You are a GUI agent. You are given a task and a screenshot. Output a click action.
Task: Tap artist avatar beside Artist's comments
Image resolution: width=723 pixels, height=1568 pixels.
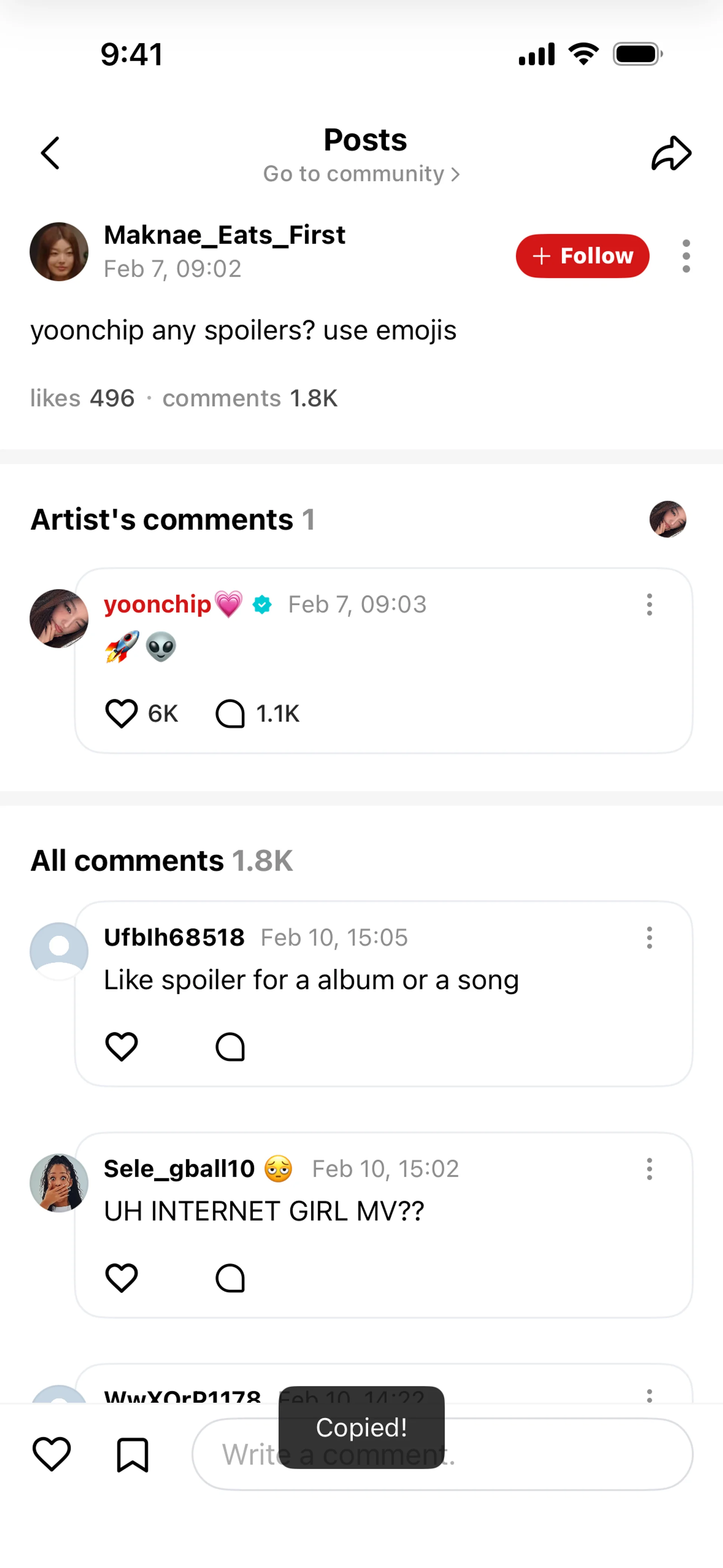668,519
